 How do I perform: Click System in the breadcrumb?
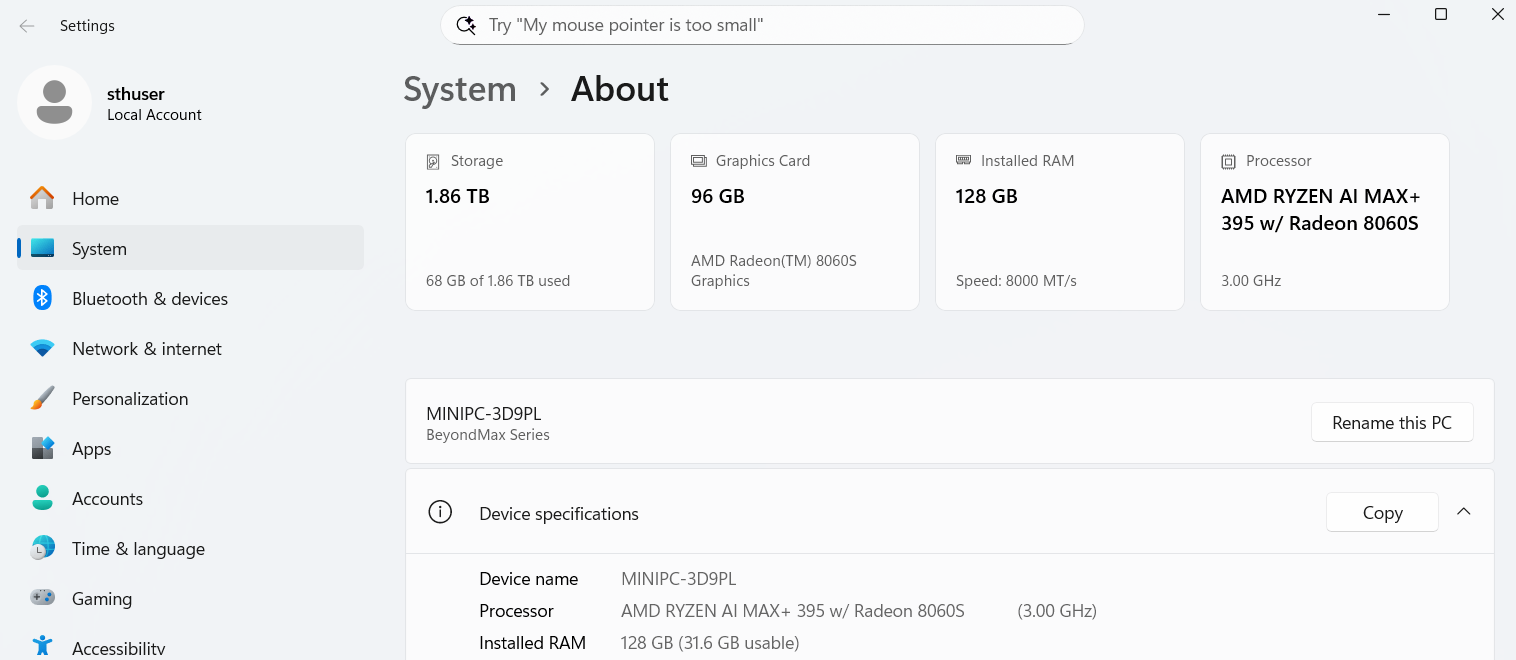460,89
